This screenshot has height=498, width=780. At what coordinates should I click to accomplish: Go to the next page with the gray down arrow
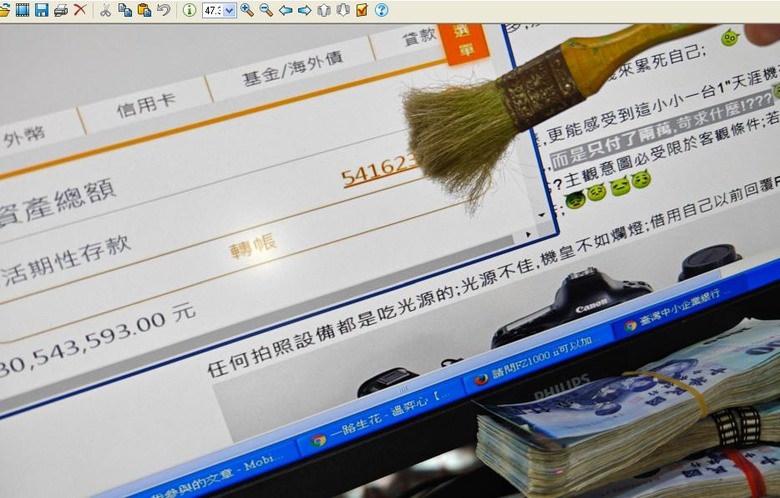[x=343, y=10]
